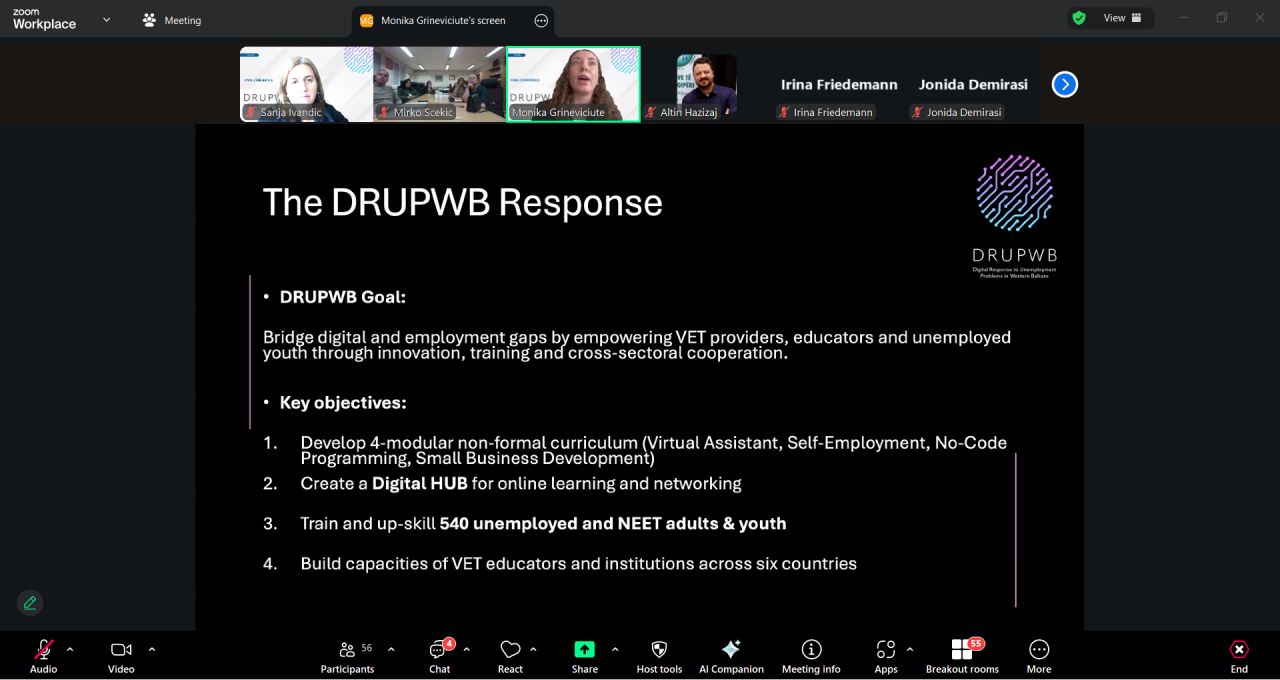Launch AI Companion
This screenshot has height=680, width=1280.
(731, 655)
